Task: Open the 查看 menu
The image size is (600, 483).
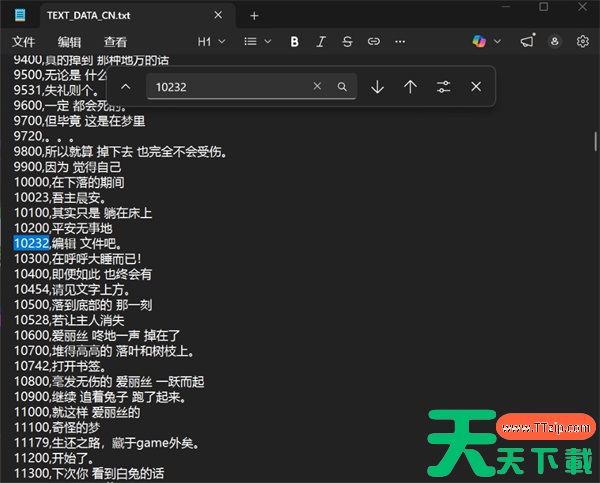Action: tap(115, 41)
